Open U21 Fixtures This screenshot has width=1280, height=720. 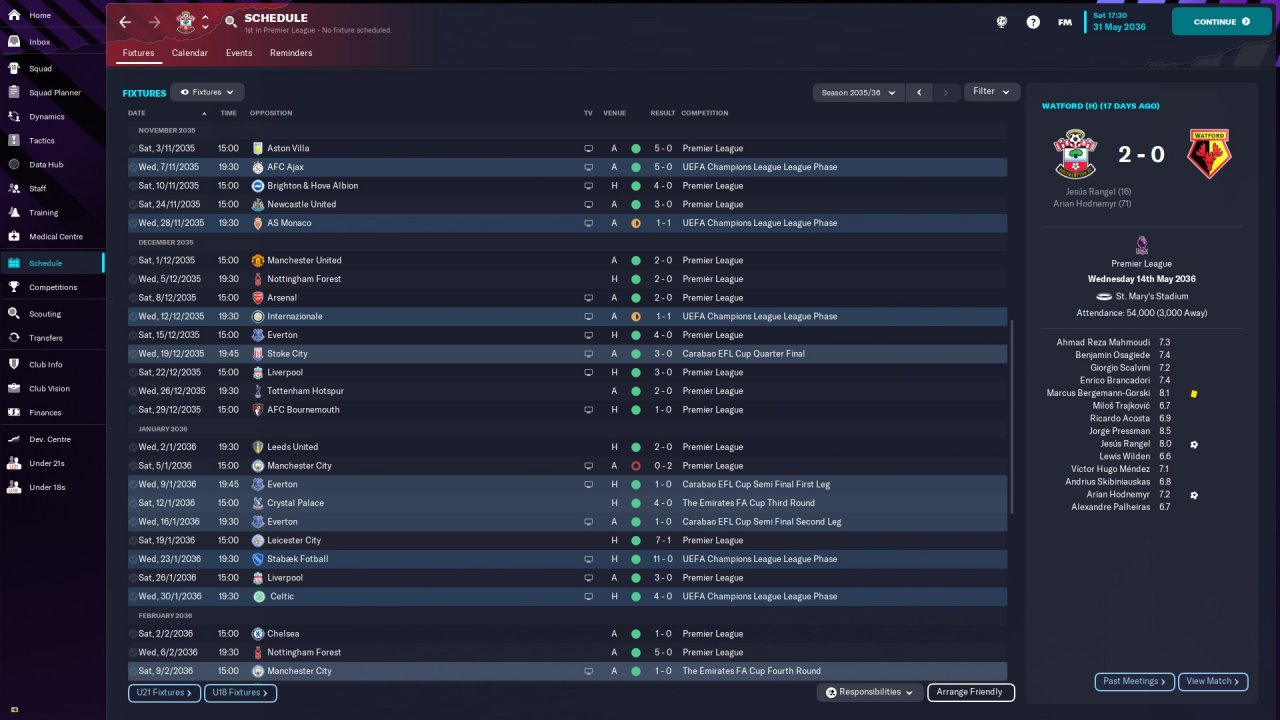point(164,692)
